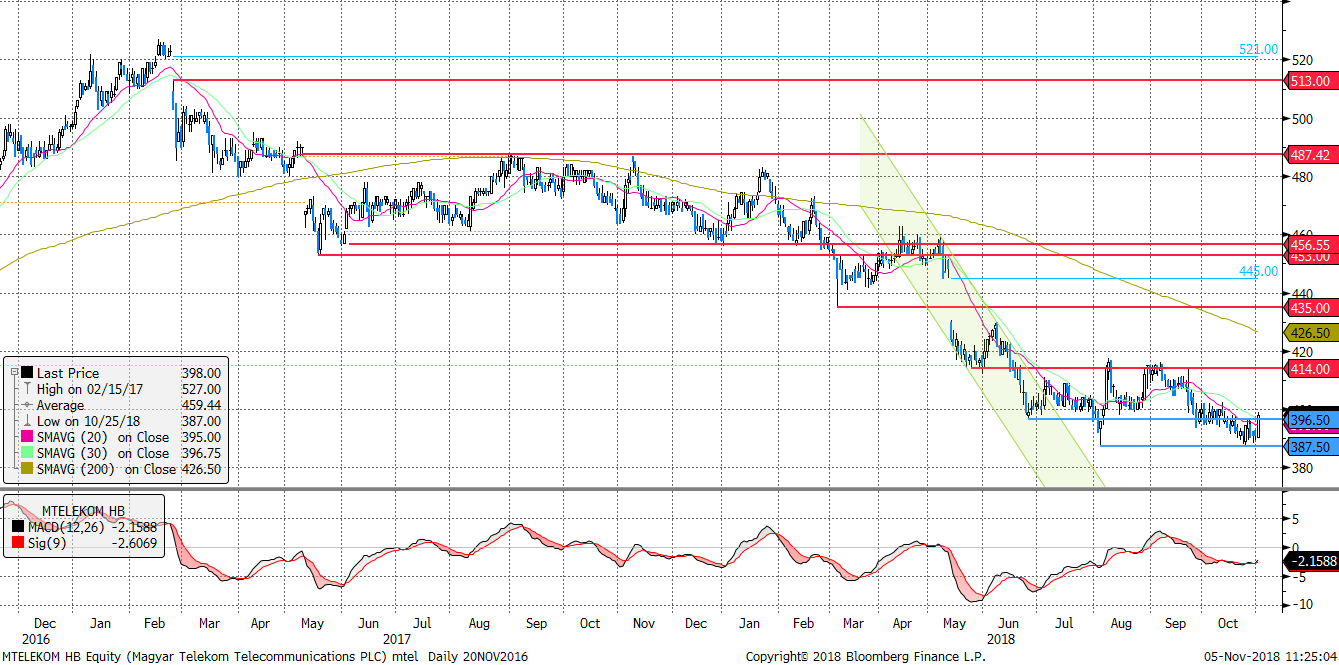The height and width of the screenshot is (665, 1339).
Task: Click the 435.00 red price tag
Action: 1309,308
